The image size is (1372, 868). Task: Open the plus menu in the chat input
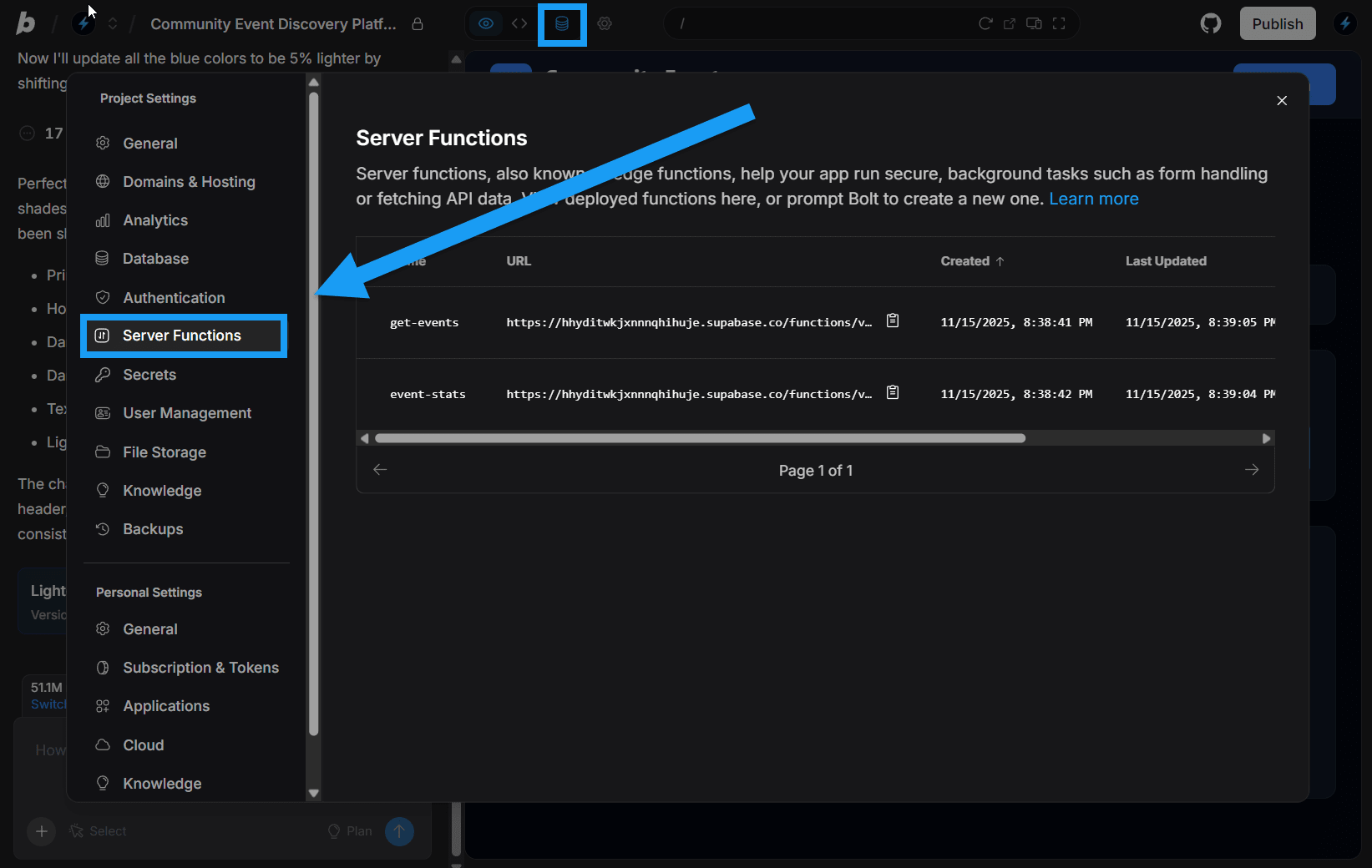click(x=41, y=831)
